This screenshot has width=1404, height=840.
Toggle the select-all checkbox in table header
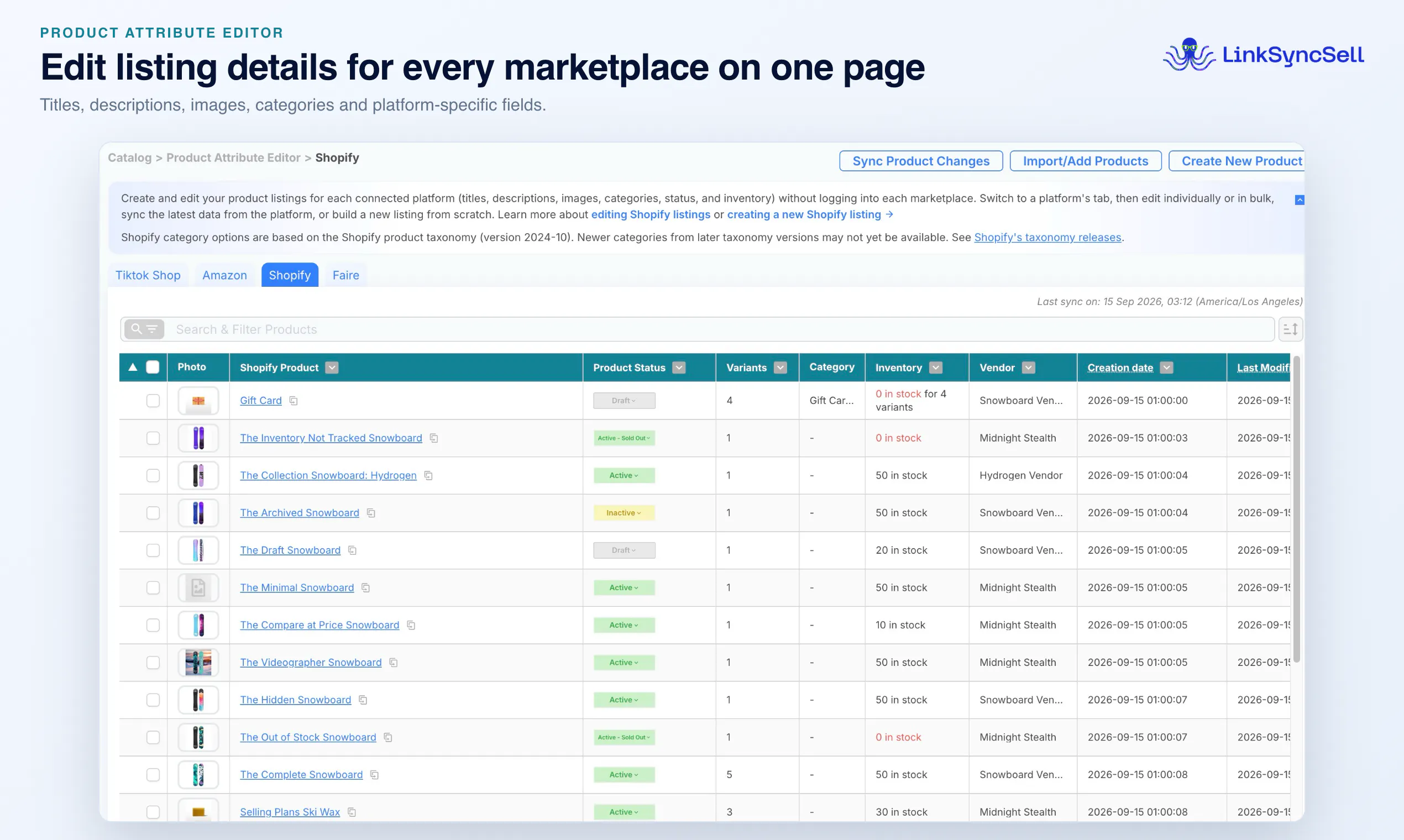tap(153, 367)
